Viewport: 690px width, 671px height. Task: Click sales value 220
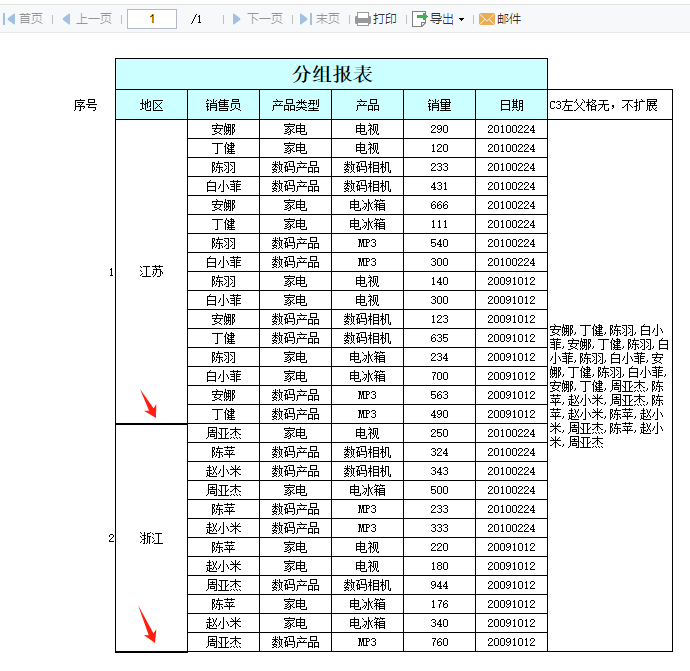pyautogui.click(x=439, y=547)
